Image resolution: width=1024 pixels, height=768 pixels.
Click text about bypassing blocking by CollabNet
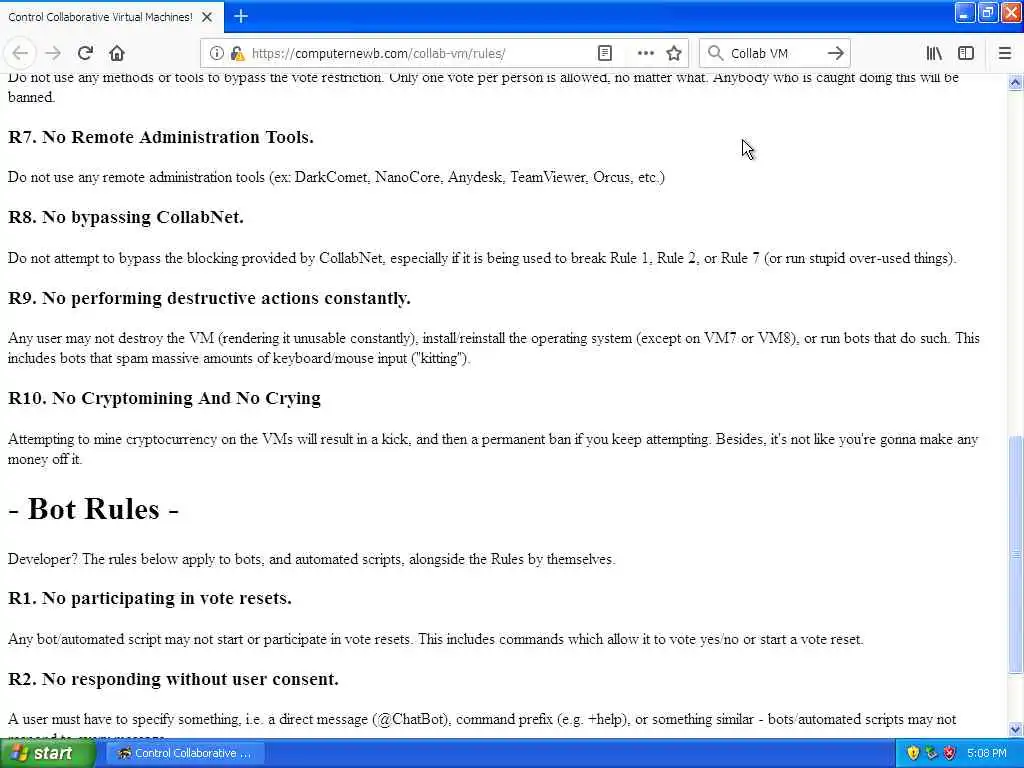click(483, 259)
